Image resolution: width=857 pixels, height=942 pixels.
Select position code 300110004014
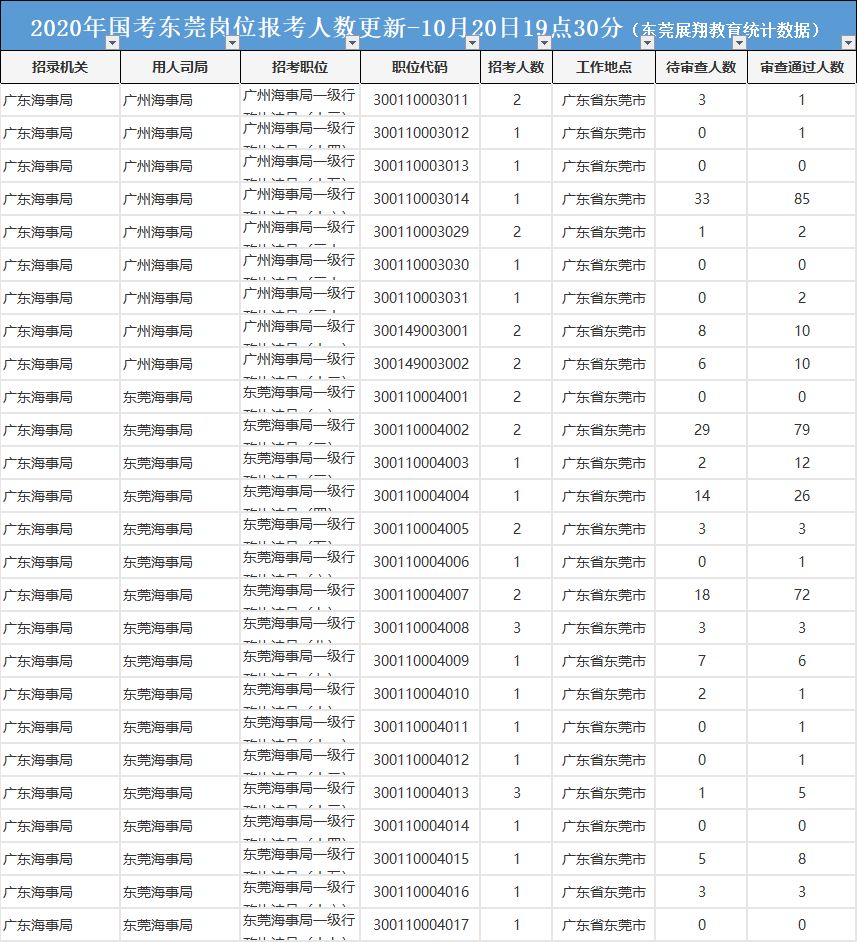point(420,826)
